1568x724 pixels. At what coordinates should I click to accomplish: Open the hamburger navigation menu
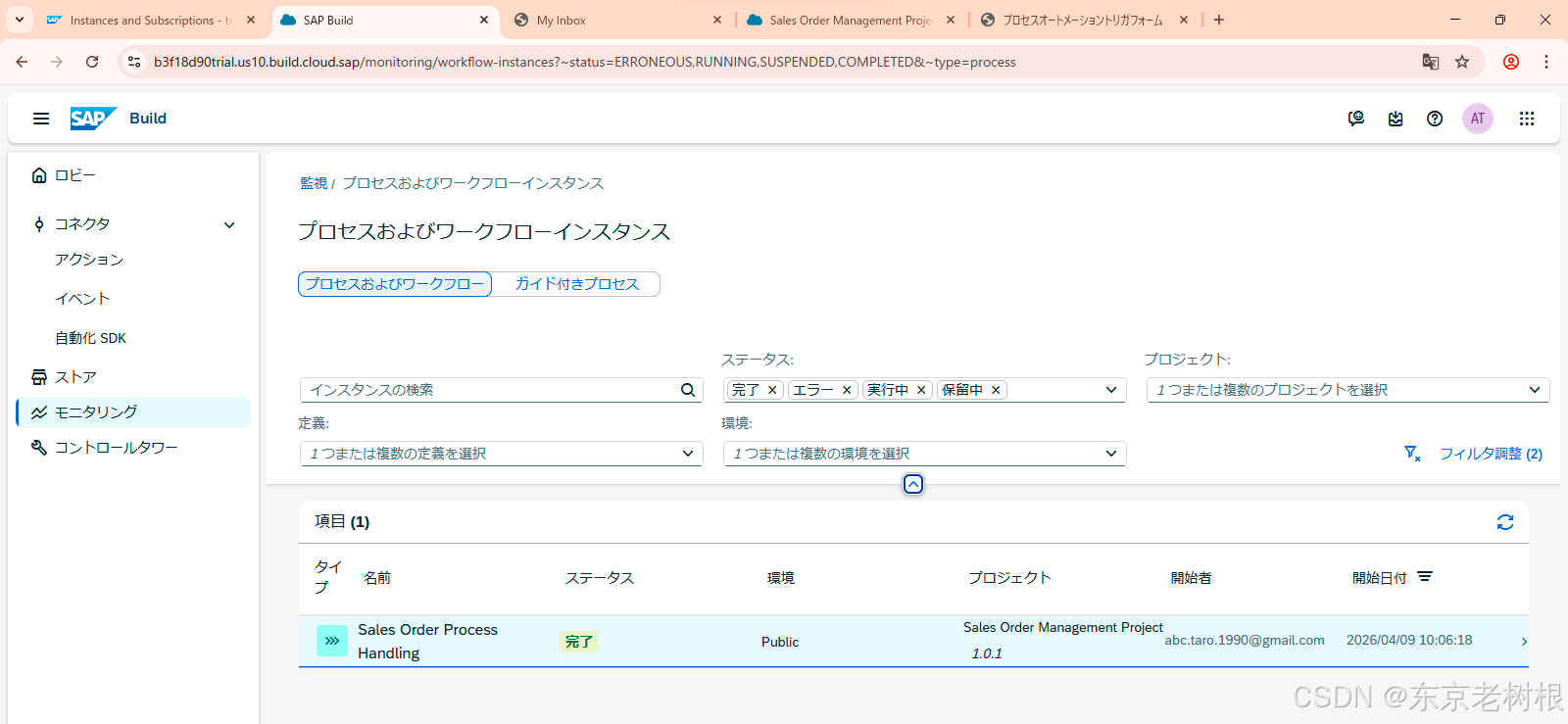[x=41, y=119]
